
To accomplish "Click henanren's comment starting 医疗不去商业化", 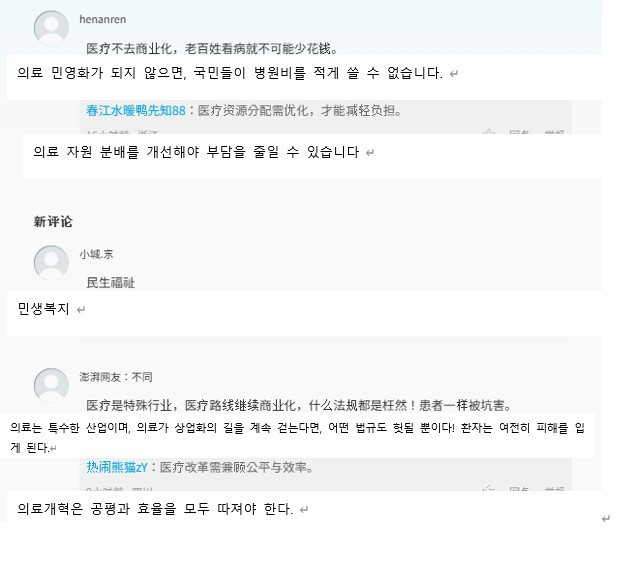I will point(212,48).
